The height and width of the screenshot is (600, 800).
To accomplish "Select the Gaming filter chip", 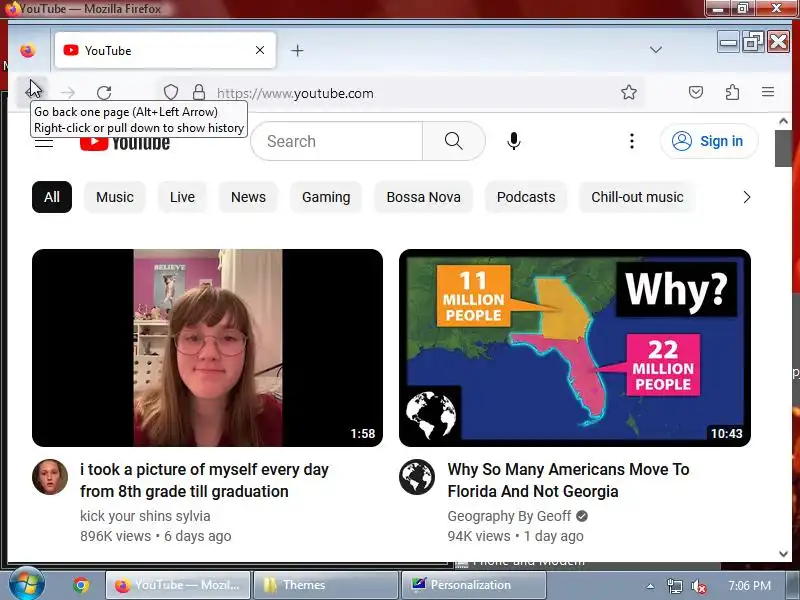I will [326, 197].
